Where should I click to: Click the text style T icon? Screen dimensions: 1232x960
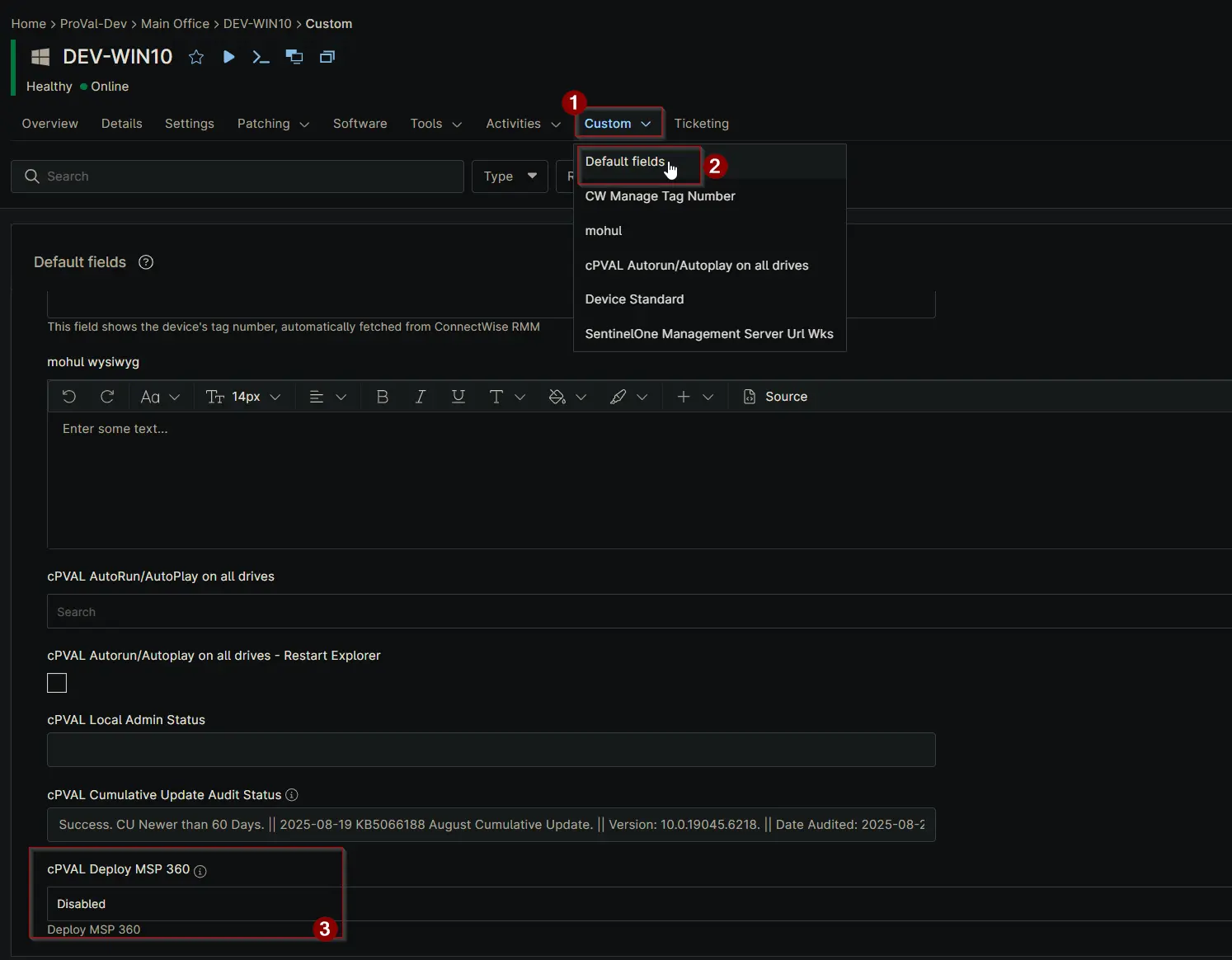(496, 397)
